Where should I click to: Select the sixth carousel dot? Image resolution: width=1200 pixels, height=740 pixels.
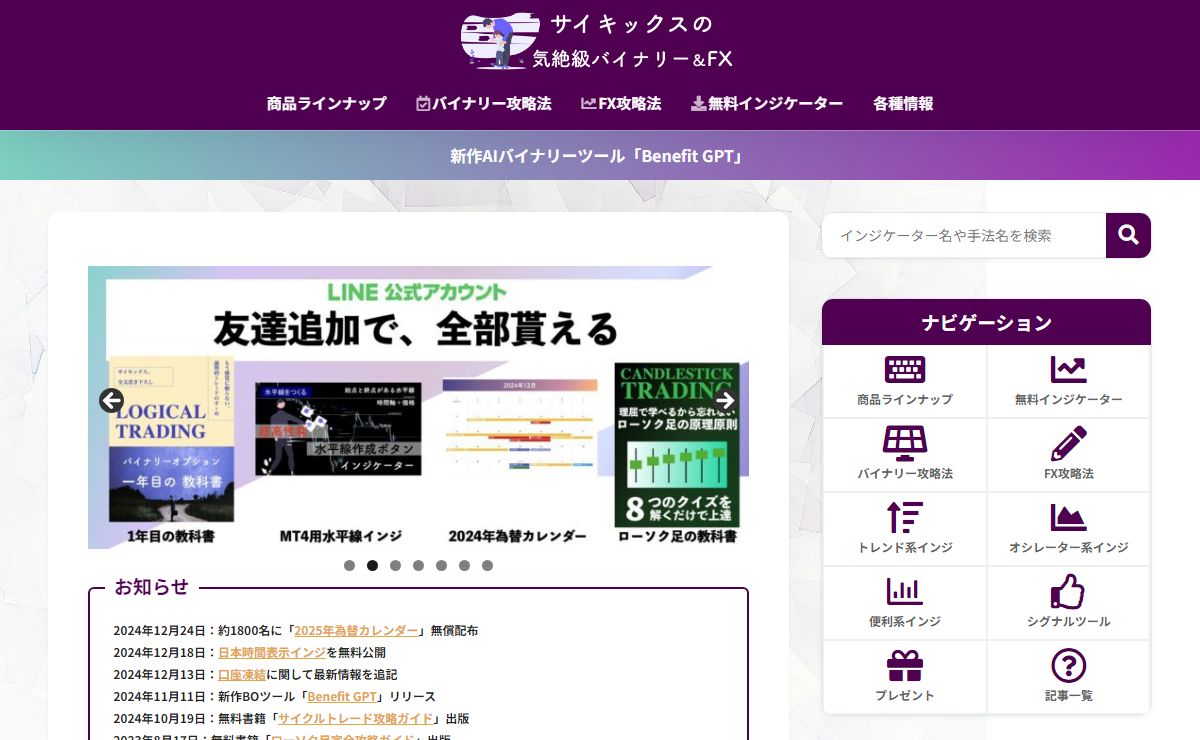coord(464,565)
